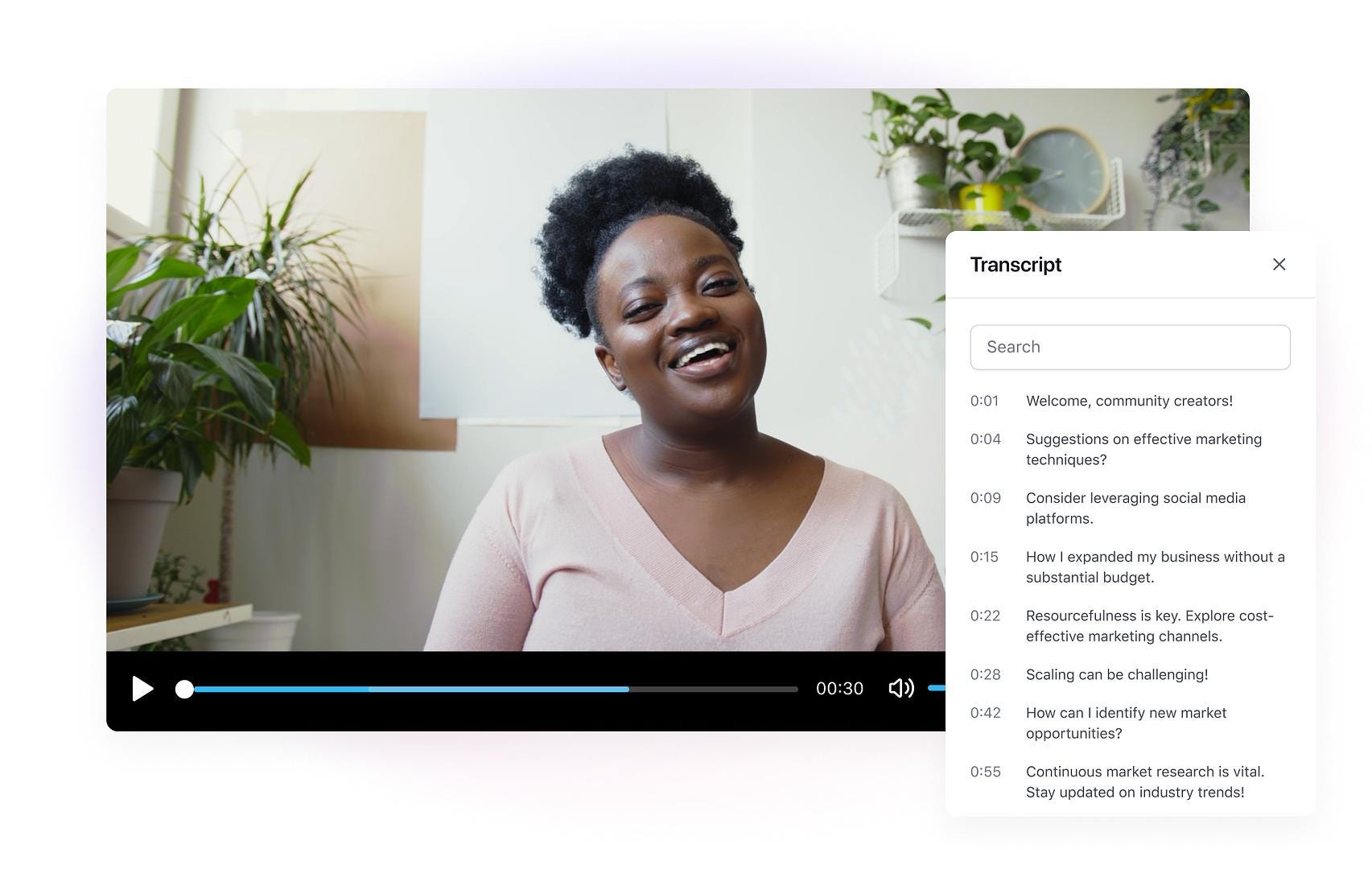The image size is (1372, 869).
Task: Click the Transcript panel heading
Action: point(1016,265)
